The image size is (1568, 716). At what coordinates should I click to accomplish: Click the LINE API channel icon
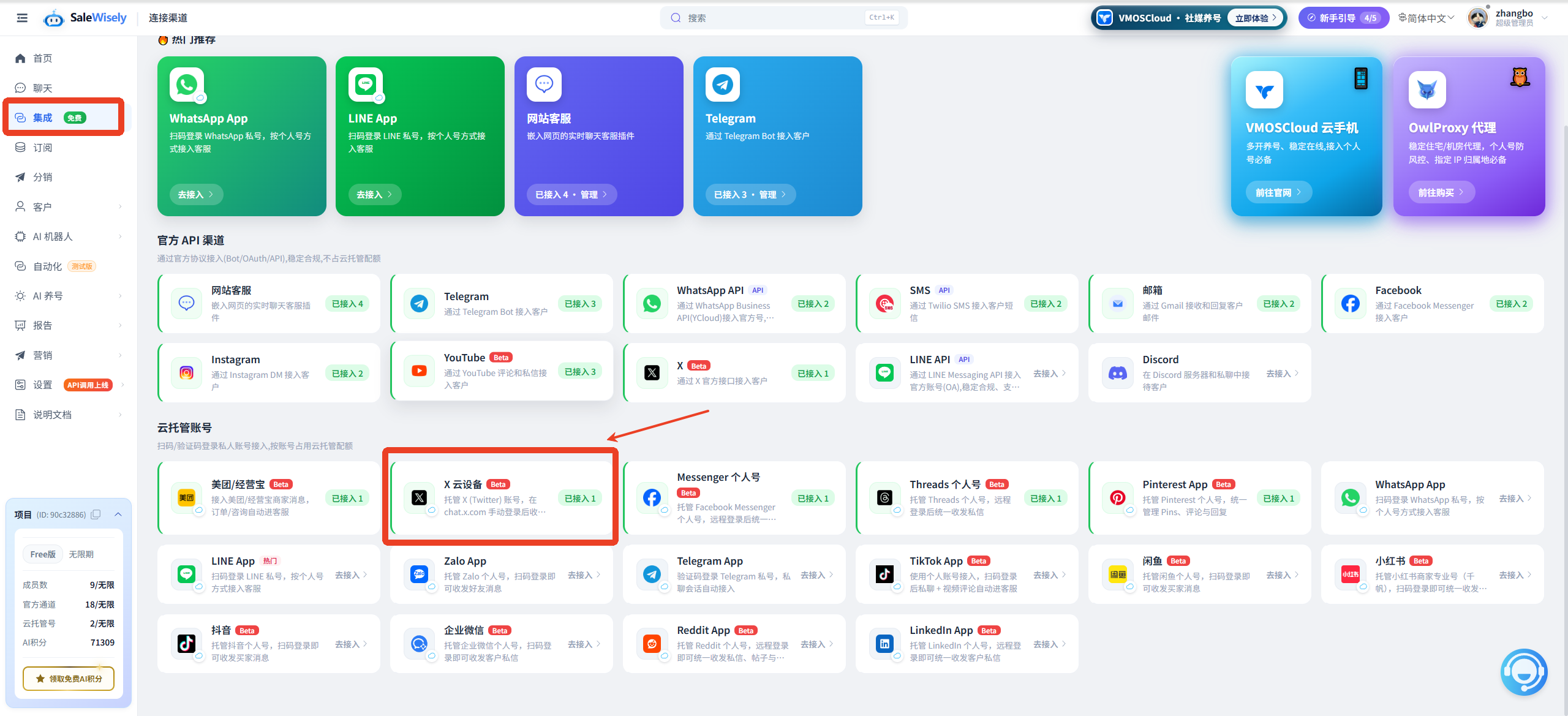click(884, 372)
